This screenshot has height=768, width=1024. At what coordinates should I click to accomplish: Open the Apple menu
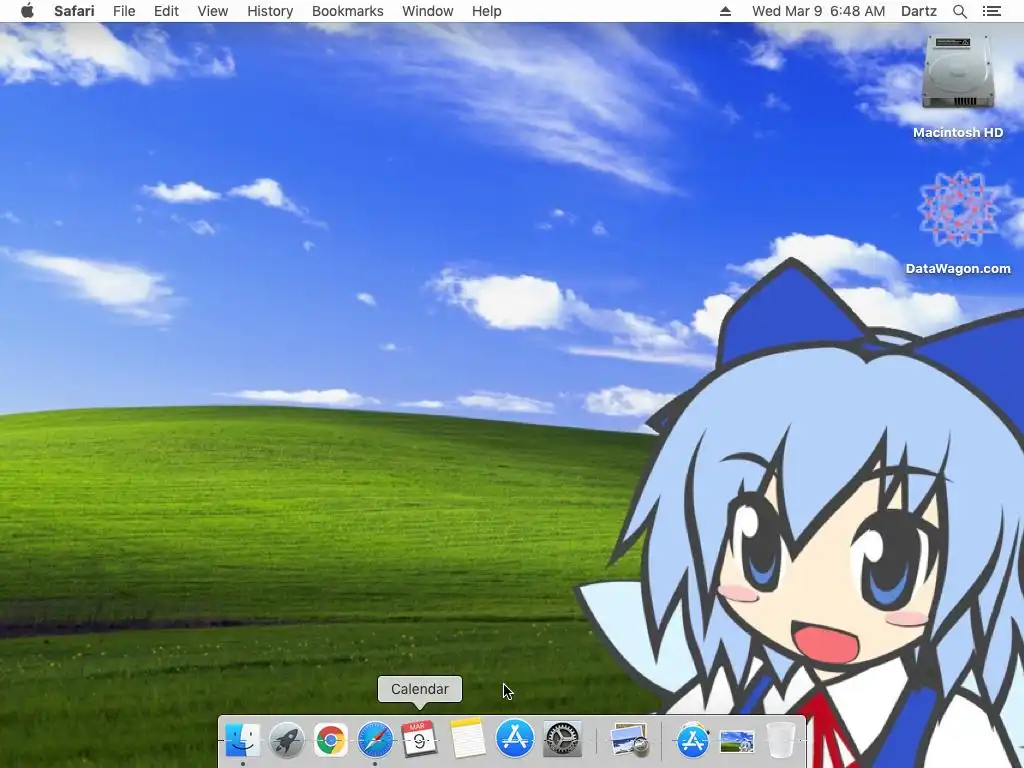(27, 11)
